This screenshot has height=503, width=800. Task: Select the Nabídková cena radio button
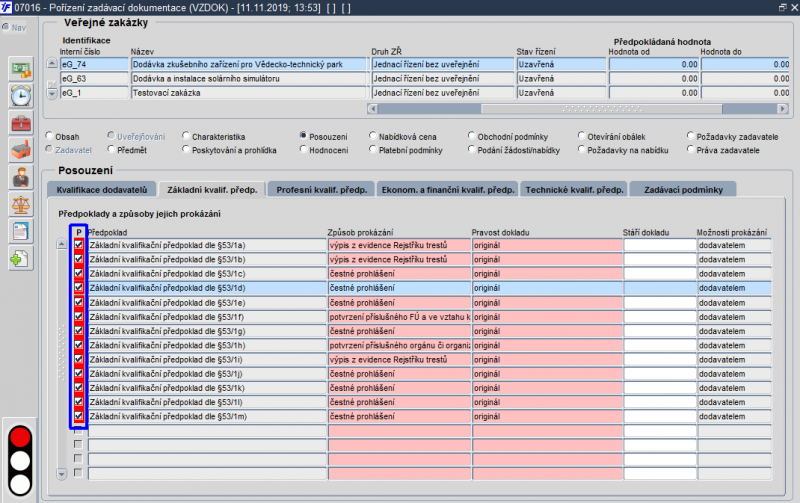pyautogui.click(x=372, y=136)
